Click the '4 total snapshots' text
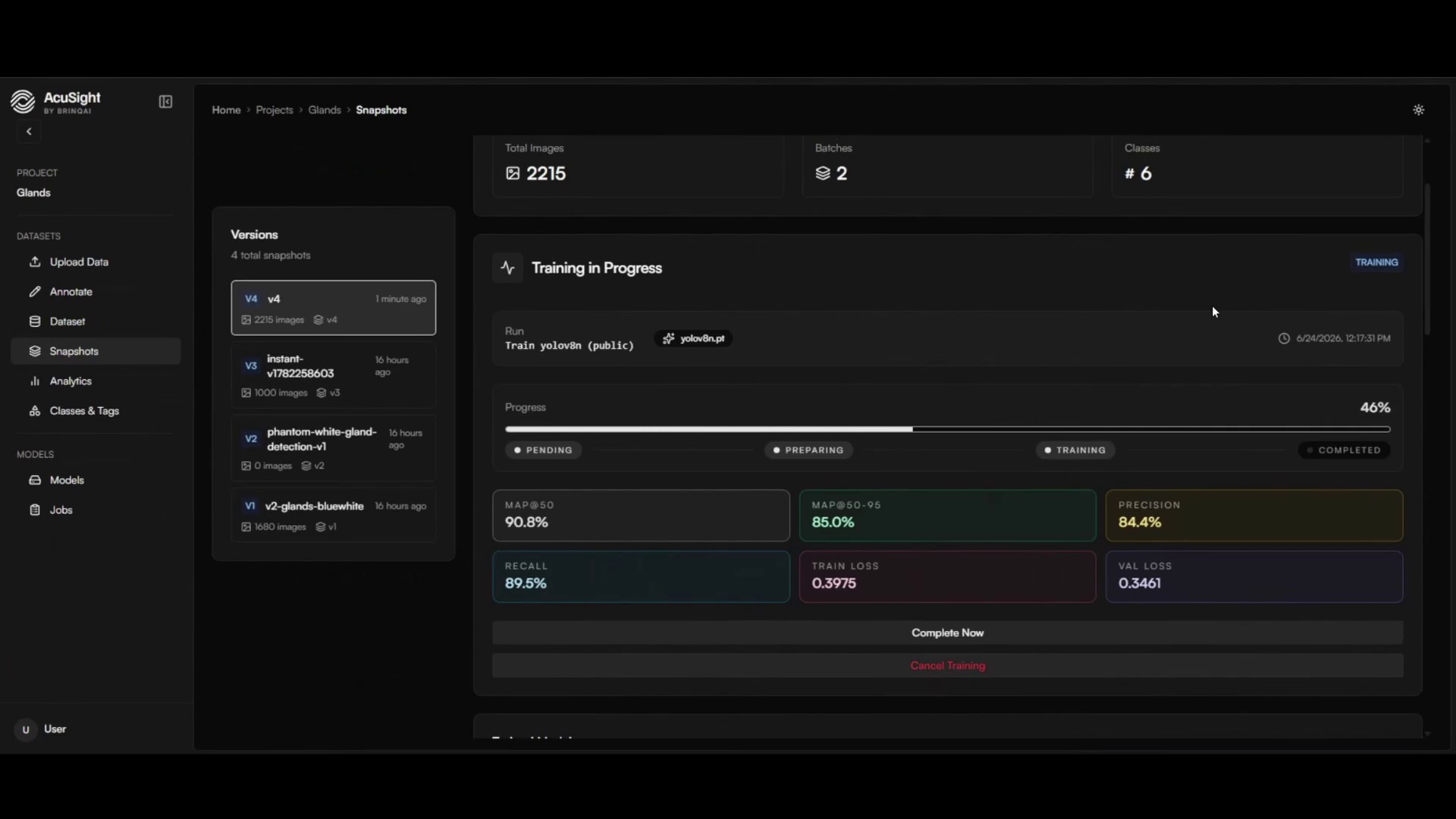This screenshot has width=1456, height=819. (271, 256)
